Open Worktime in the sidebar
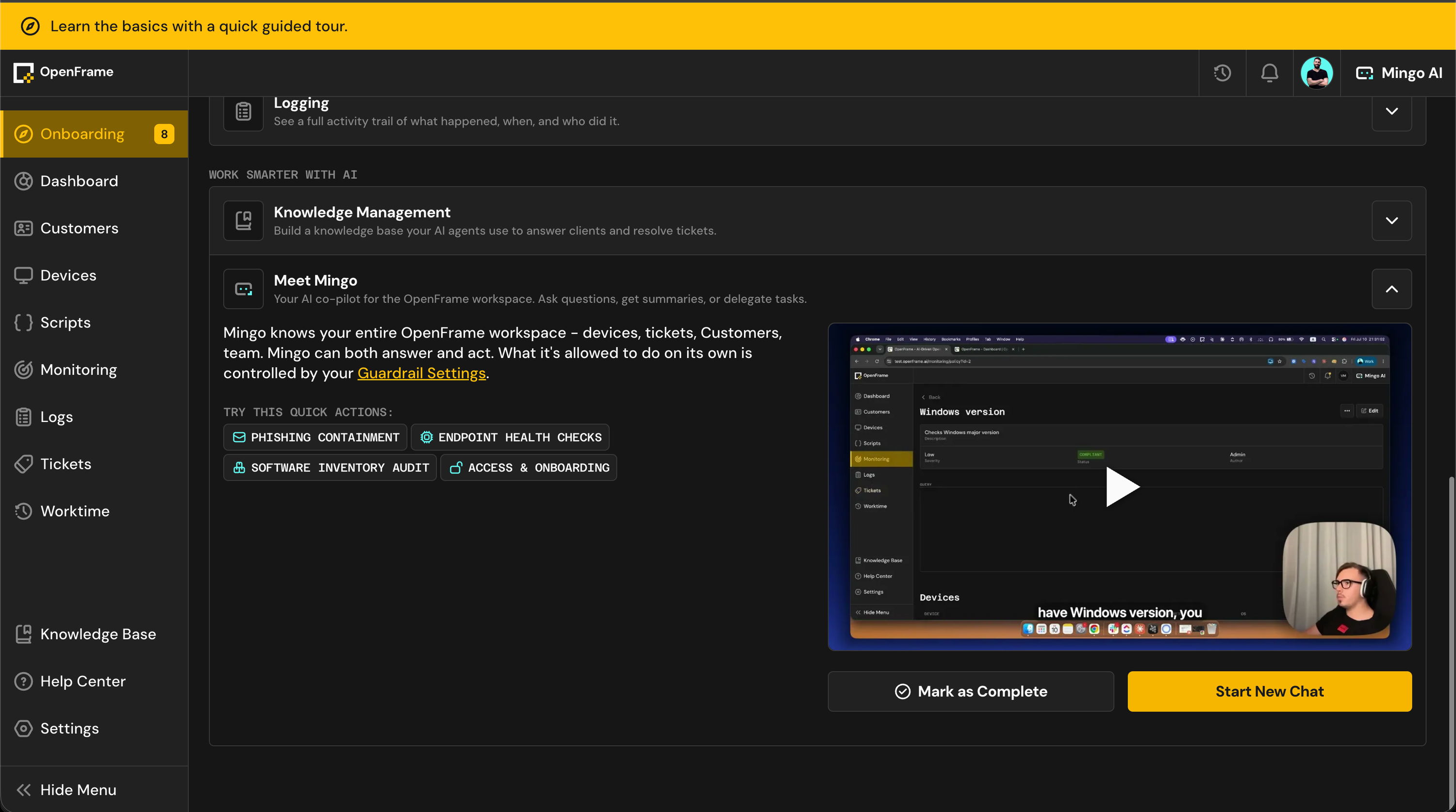 pos(94,511)
